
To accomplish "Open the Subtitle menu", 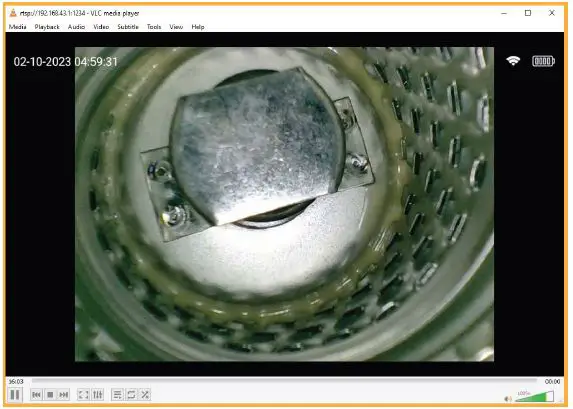I will [x=128, y=27].
